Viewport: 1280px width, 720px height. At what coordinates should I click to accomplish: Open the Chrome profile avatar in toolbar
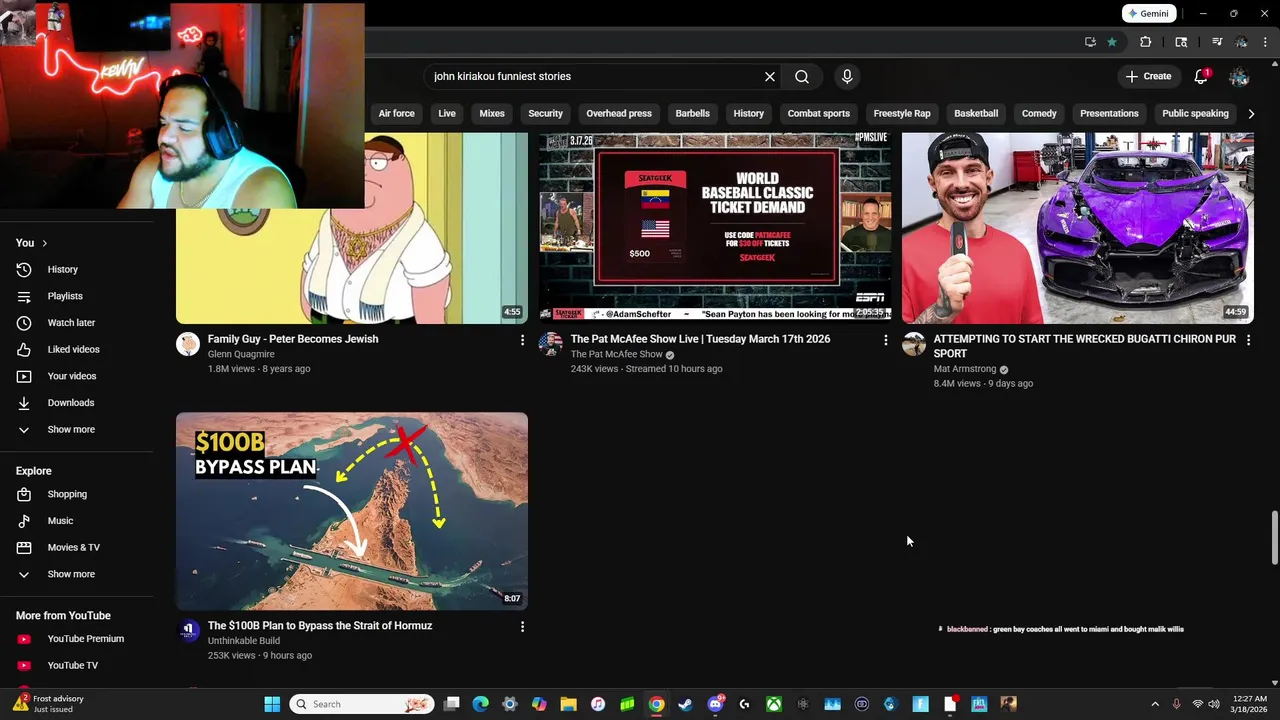click(x=1241, y=42)
